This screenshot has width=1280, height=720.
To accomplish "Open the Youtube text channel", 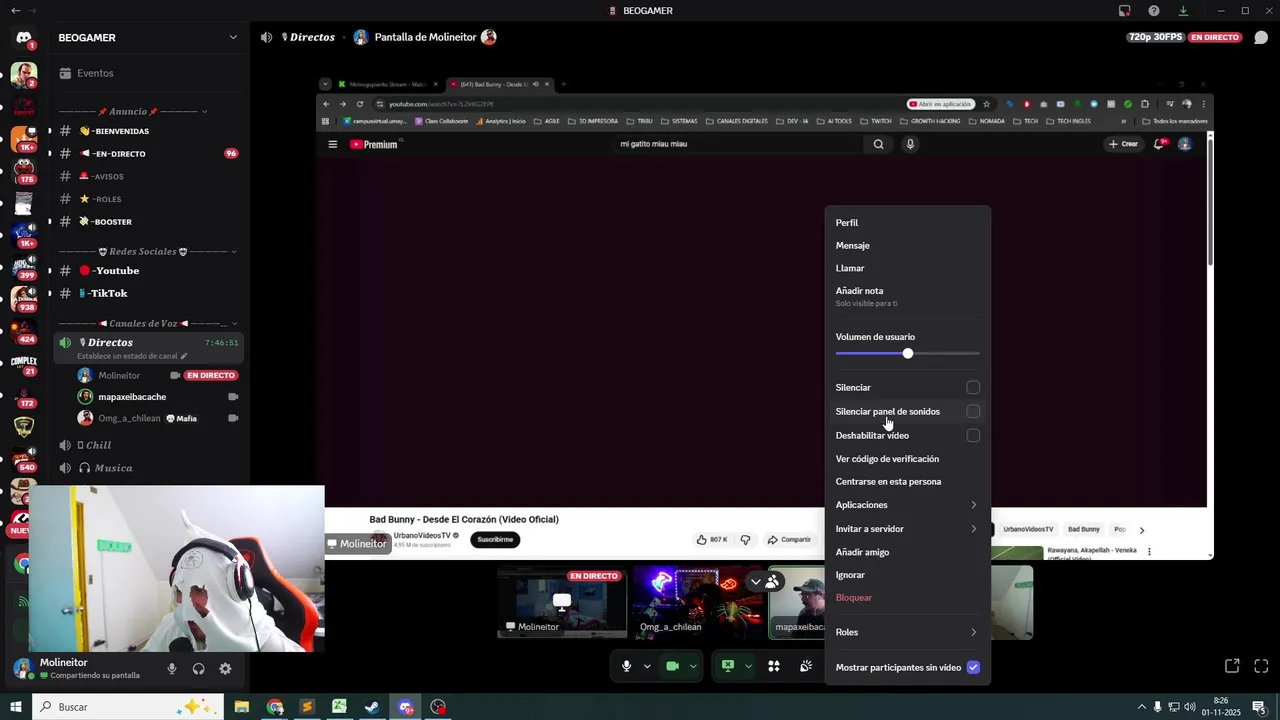I will (x=149, y=271).
